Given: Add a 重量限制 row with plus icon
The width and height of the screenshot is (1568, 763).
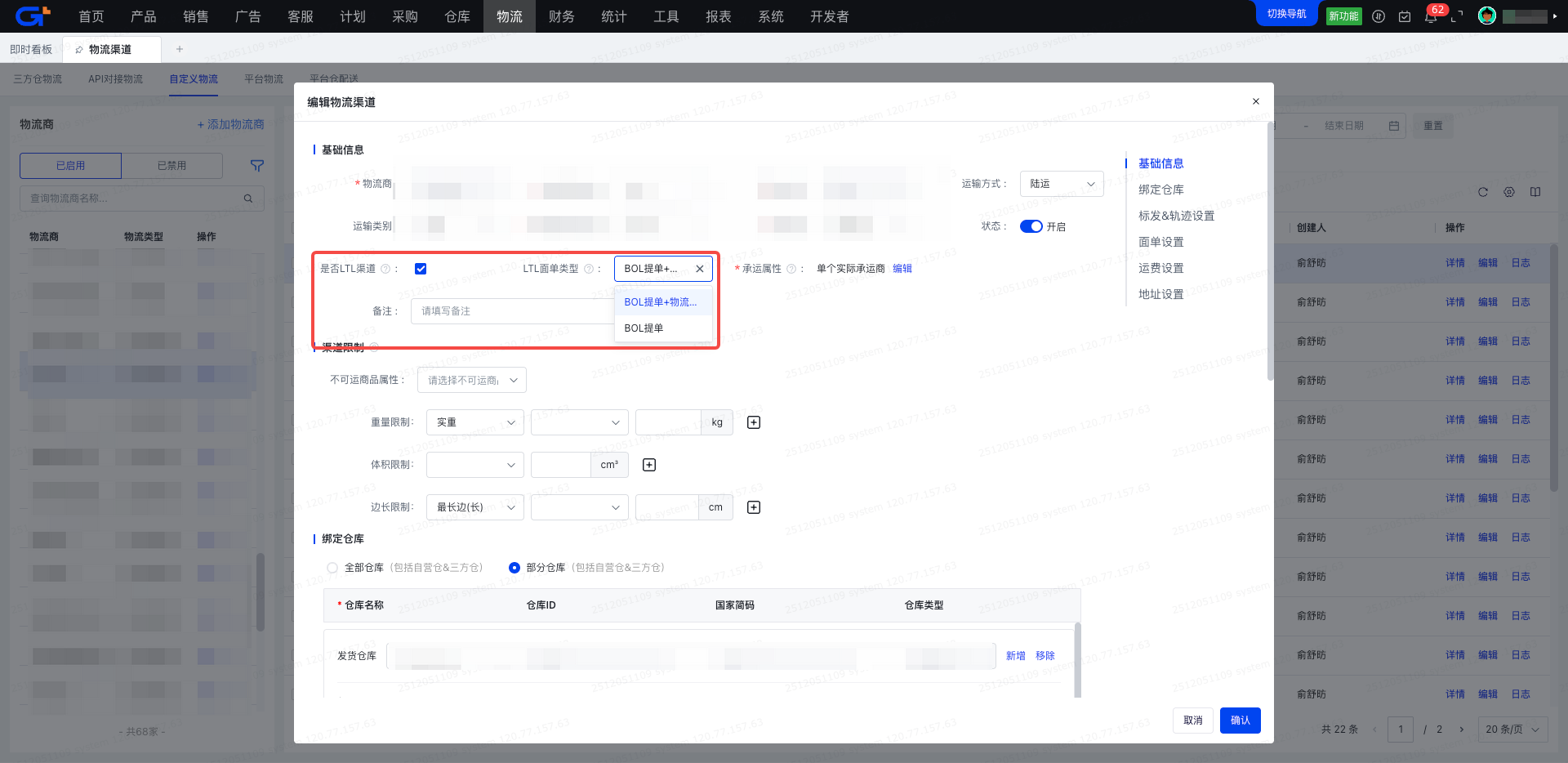Looking at the screenshot, I should (754, 422).
